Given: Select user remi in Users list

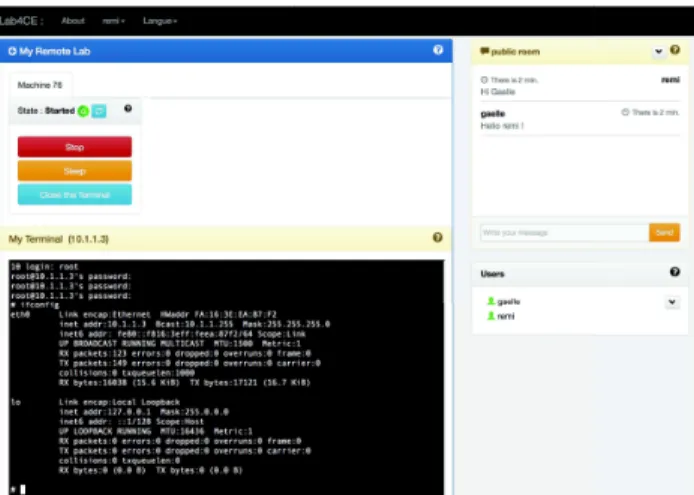Looking at the screenshot, I should (x=506, y=316).
